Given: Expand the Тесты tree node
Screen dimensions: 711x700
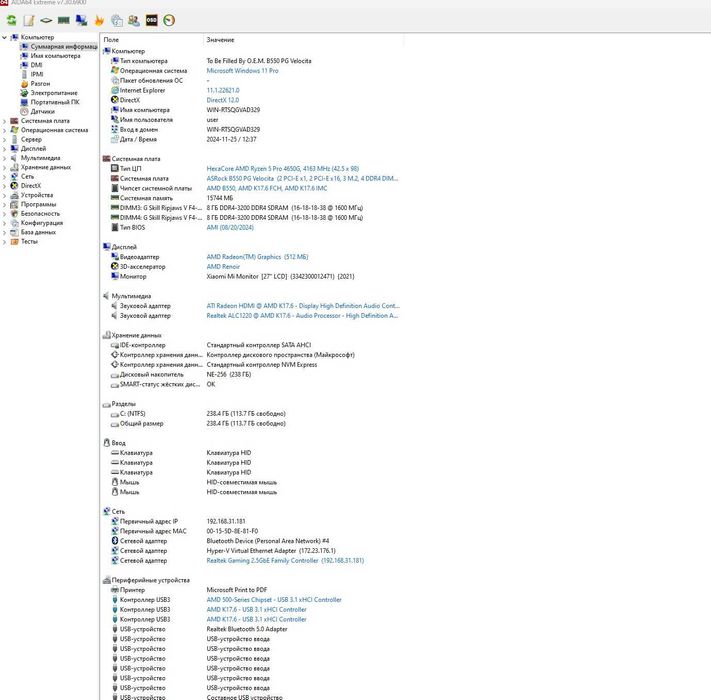Looking at the screenshot, I should tap(5, 242).
